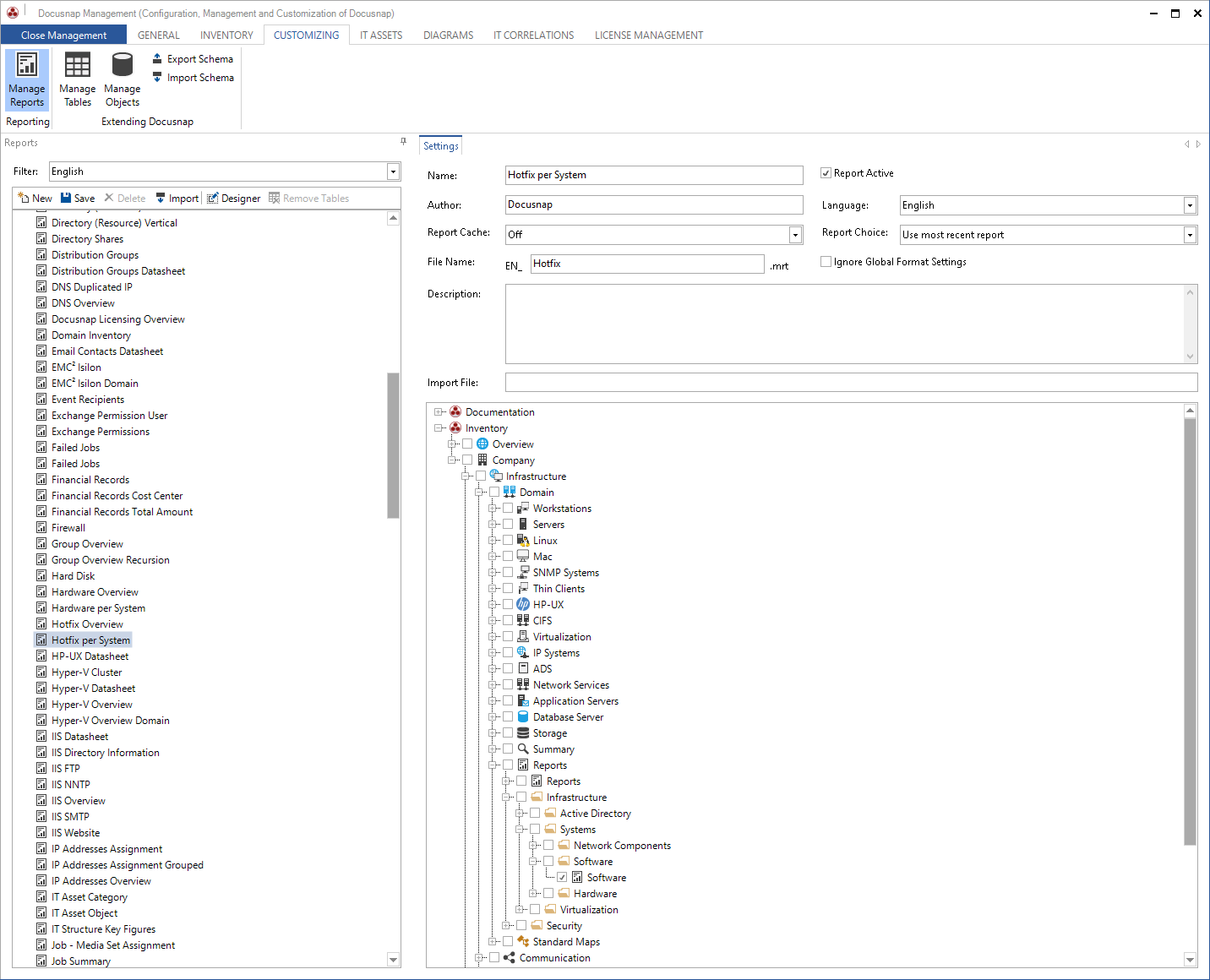
Task: Click the Settings tab label
Action: point(441,145)
